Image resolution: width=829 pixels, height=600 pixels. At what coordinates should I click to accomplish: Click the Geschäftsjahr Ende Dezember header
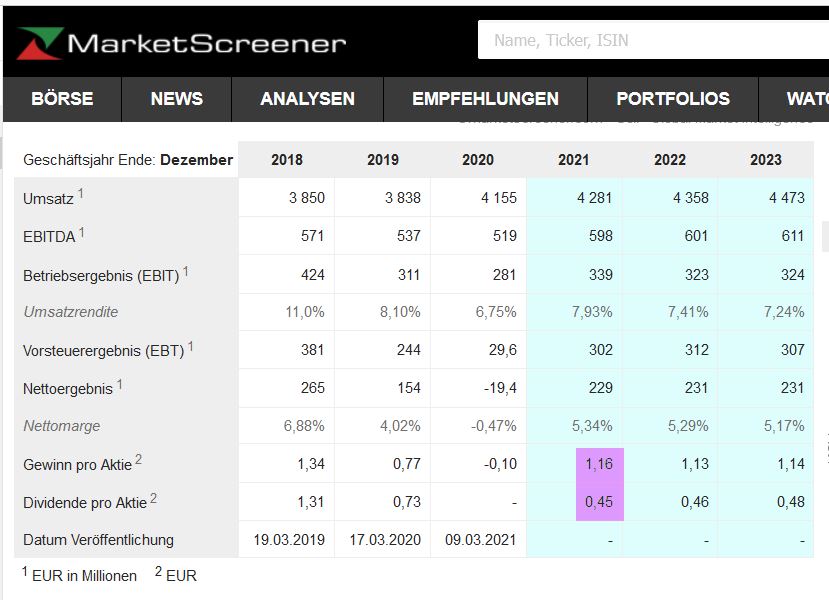pyautogui.click(x=128, y=160)
